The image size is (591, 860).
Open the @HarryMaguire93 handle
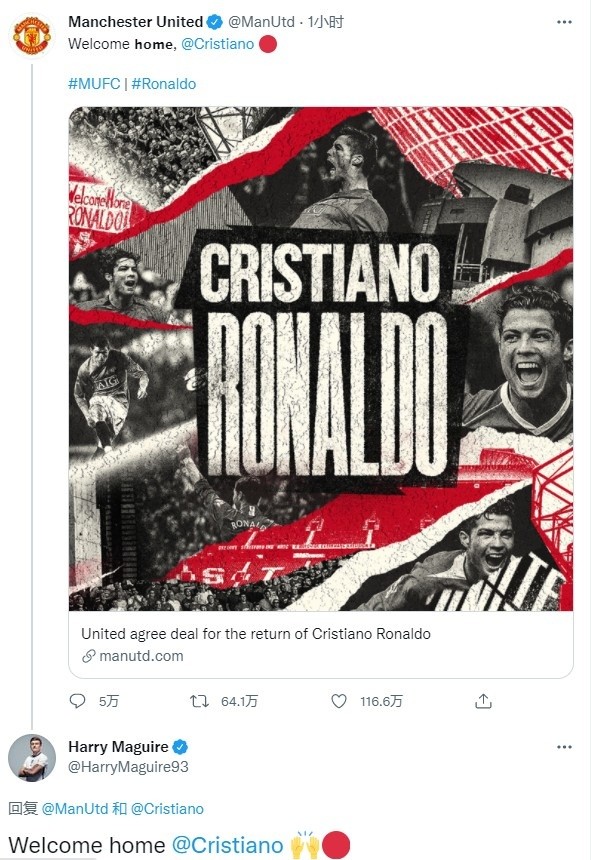(128, 767)
